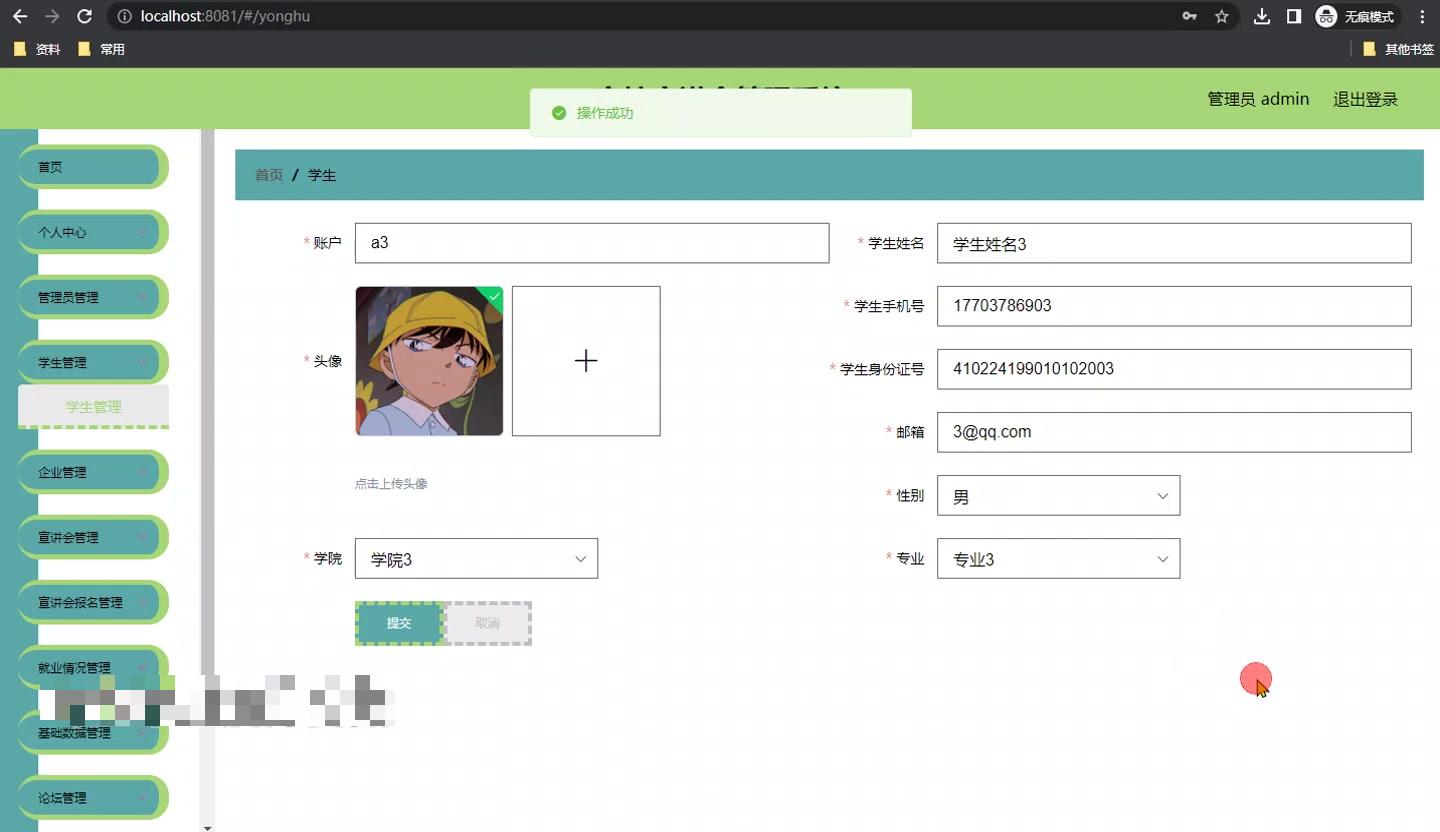The height and width of the screenshot is (832, 1440).
Task: Click the 首页 breadcrumb link
Action: 269,175
